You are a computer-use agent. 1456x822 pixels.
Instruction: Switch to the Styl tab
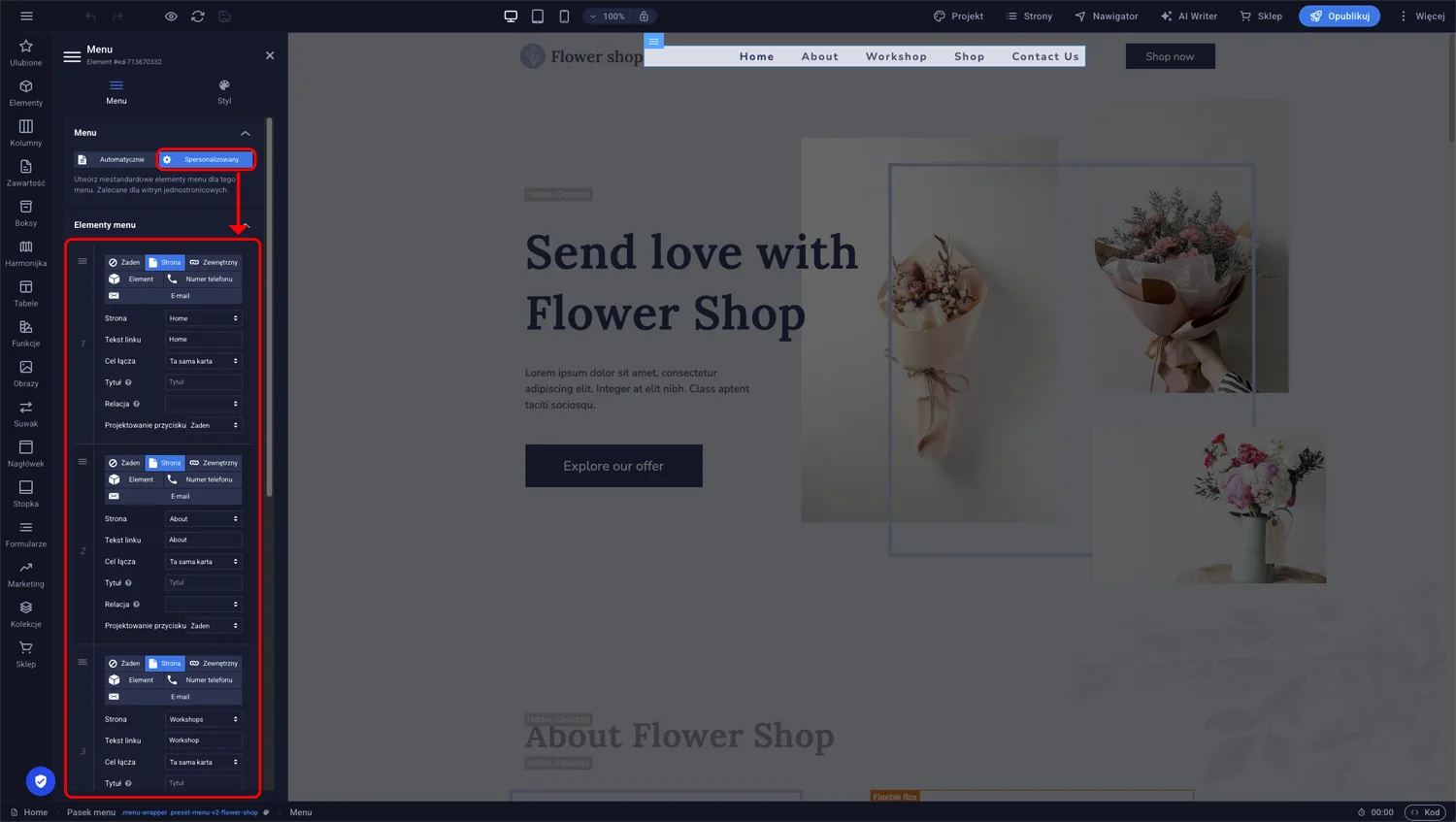click(224, 91)
